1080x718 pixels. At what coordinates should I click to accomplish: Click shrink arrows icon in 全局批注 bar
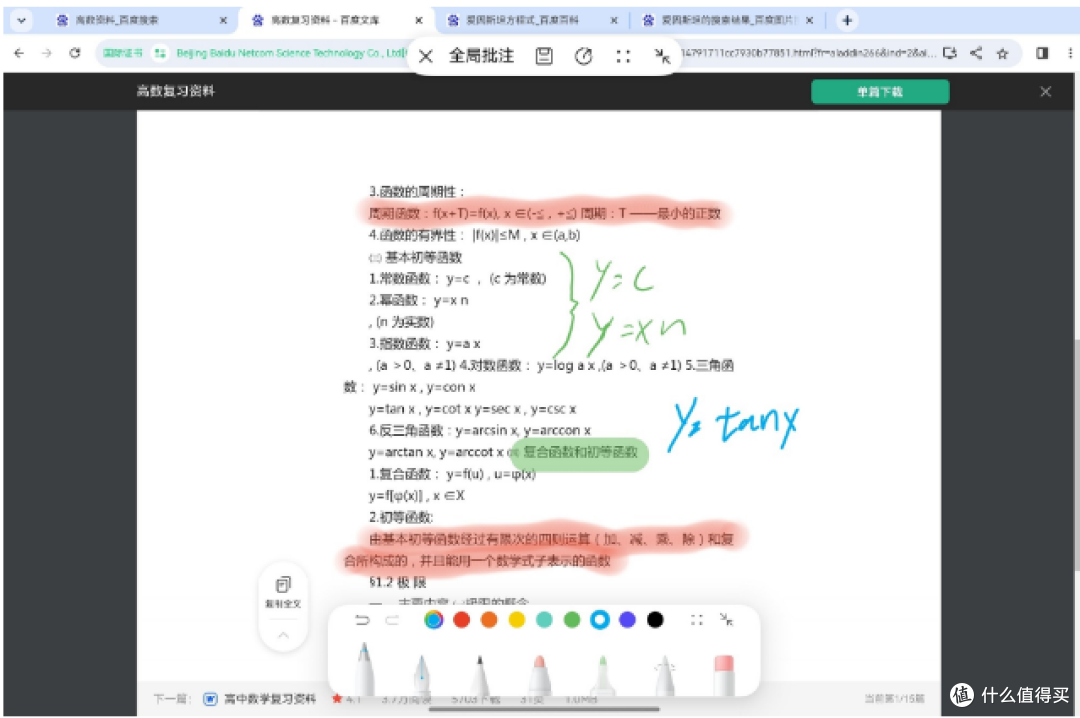click(663, 56)
